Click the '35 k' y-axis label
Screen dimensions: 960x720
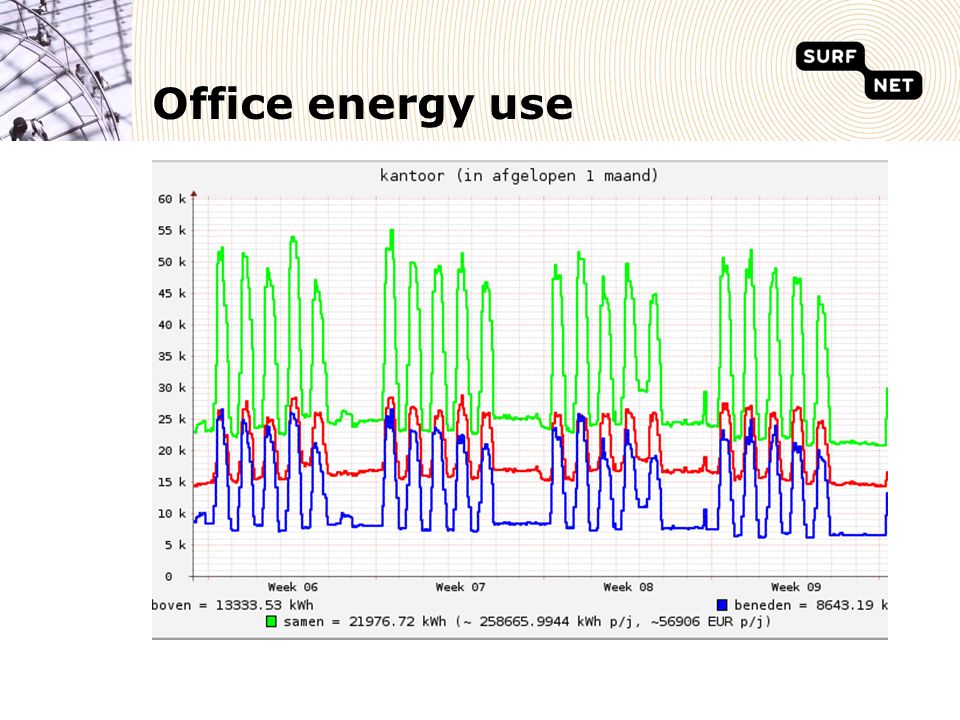tap(171, 356)
